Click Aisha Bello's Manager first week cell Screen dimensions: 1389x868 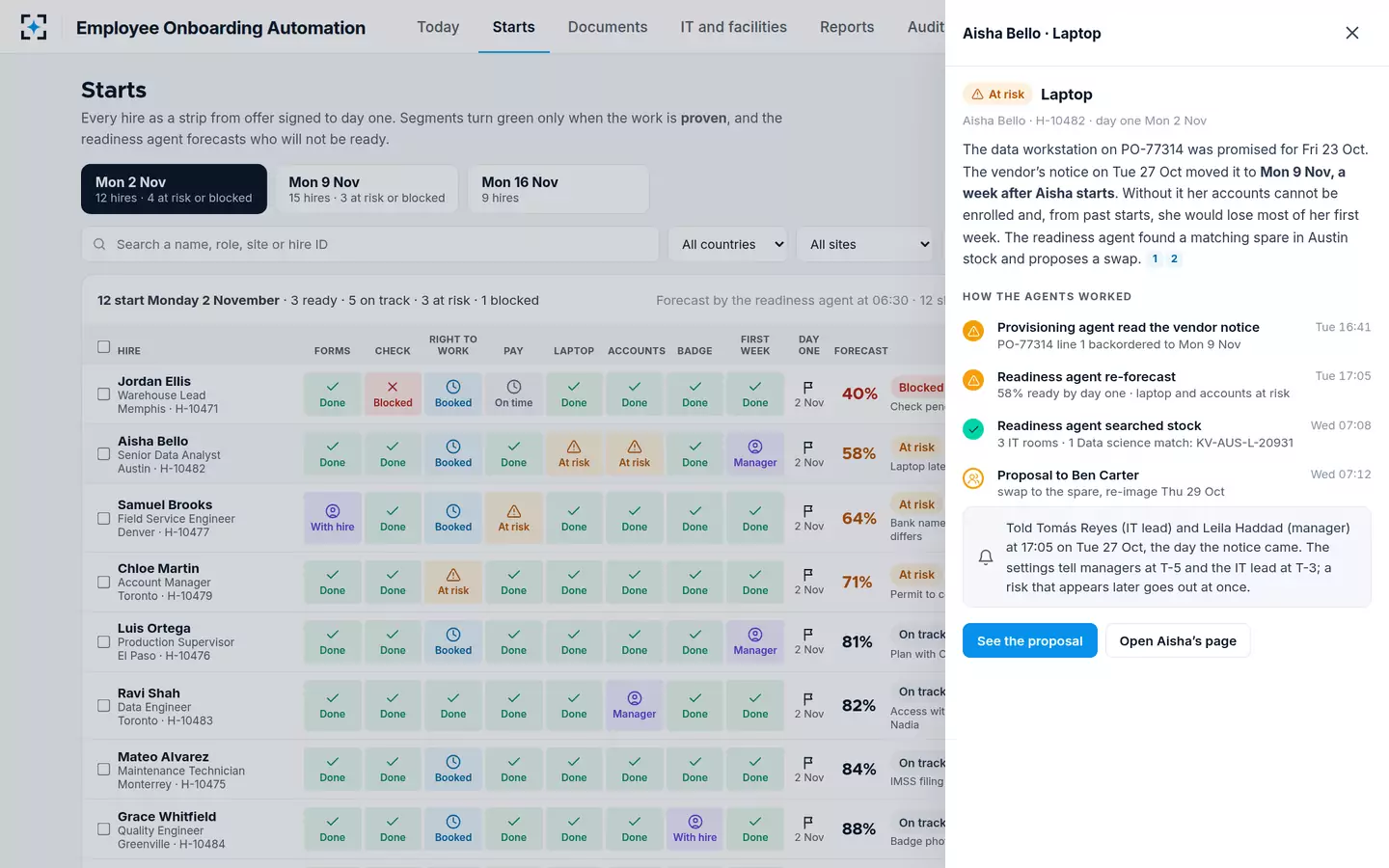pos(755,453)
